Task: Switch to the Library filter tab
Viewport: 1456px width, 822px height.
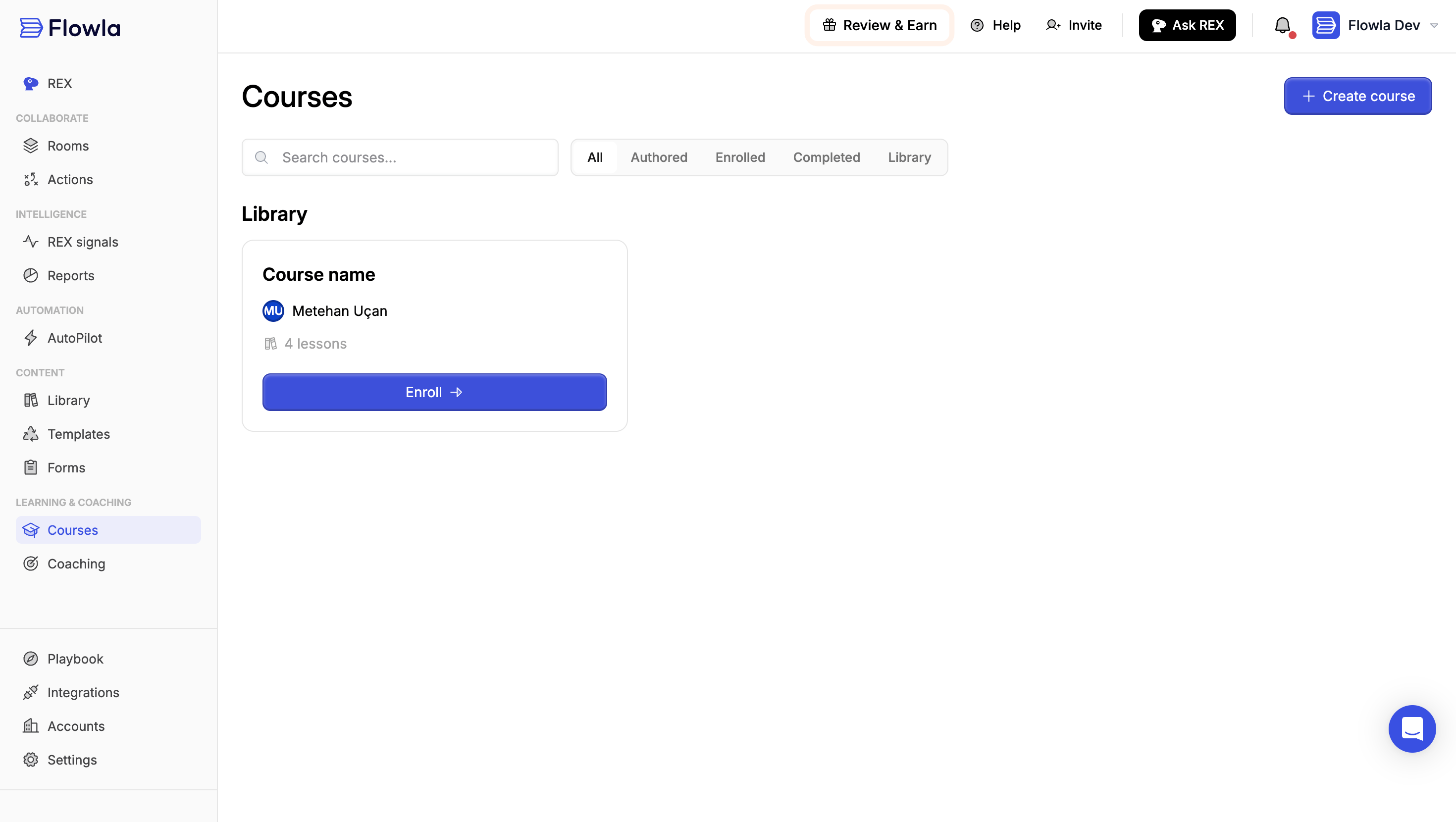Action: point(909,157)
